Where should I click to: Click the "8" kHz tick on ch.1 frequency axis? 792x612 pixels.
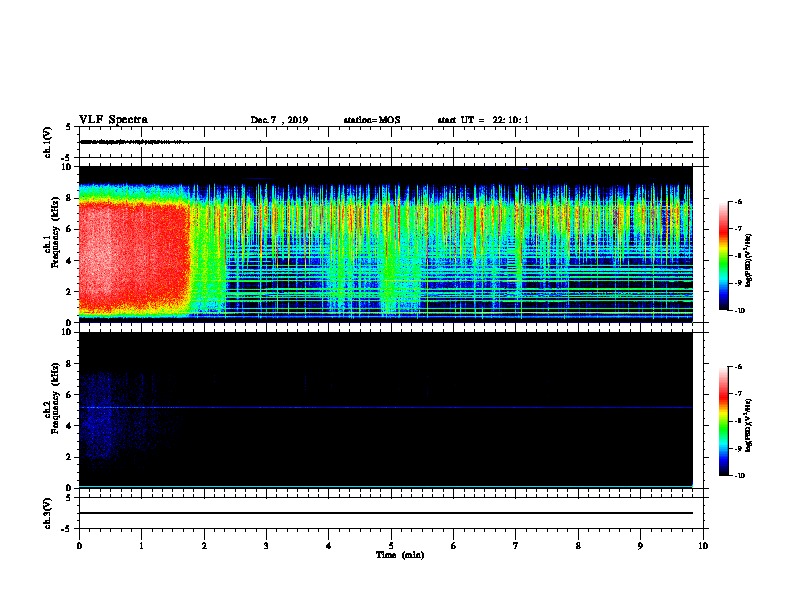pos(69,198)
